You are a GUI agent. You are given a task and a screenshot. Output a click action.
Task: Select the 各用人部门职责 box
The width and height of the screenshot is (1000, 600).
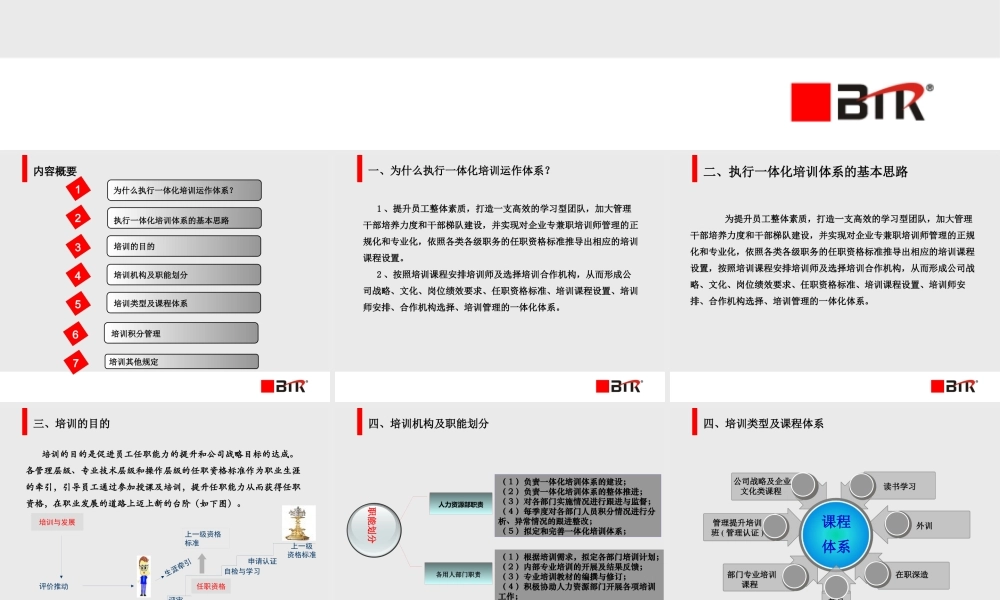[459, 574]
